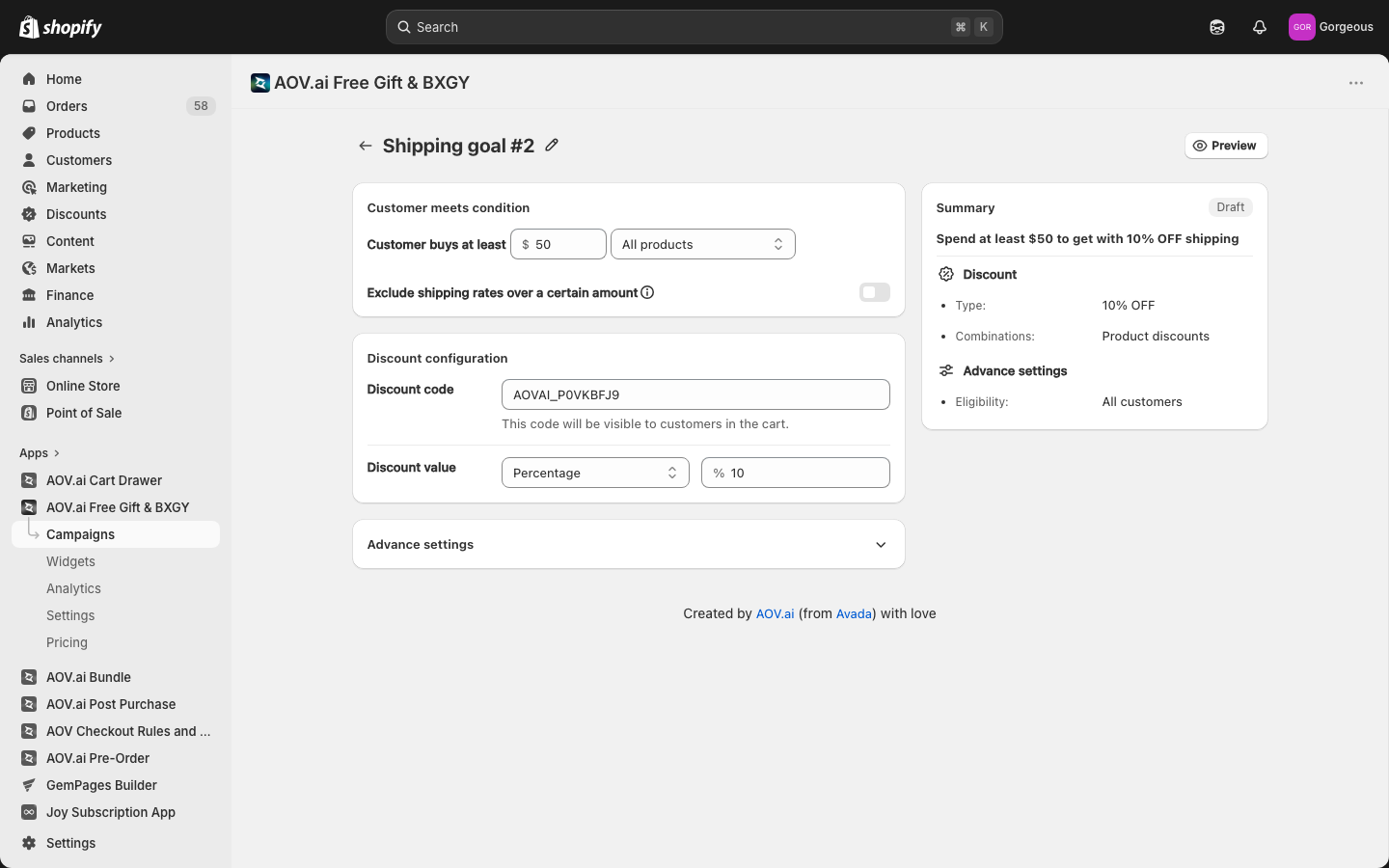
Task: Click the Discount code input field
Action: point(695,394)
